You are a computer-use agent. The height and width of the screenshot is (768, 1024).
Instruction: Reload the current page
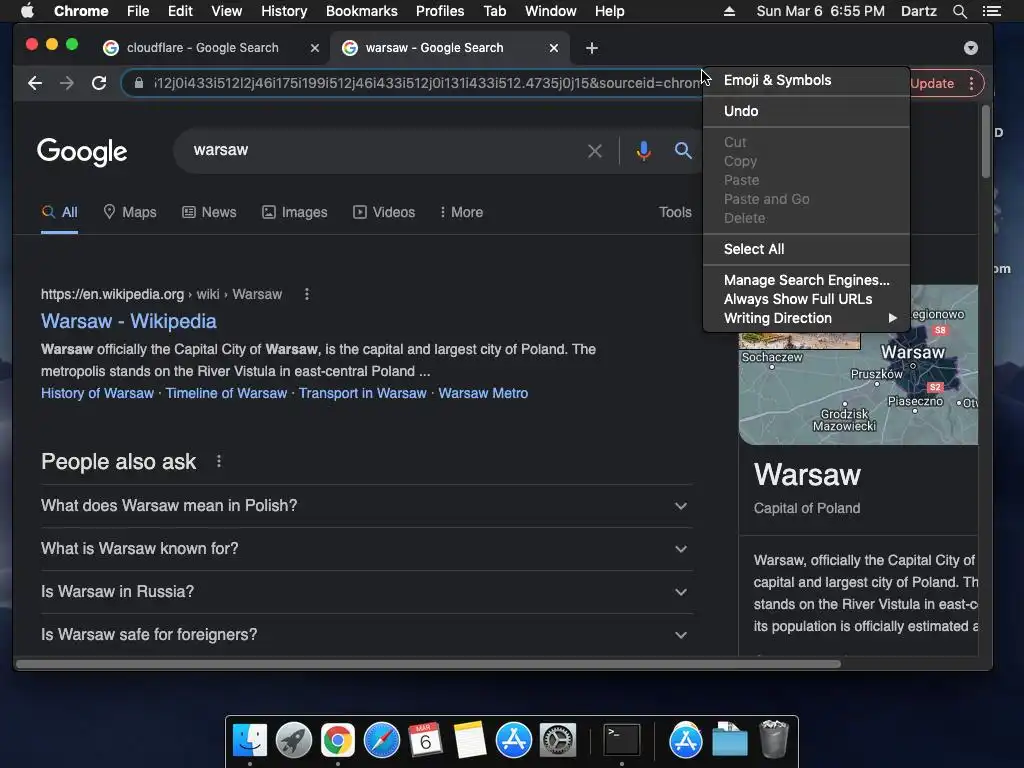[99, 83]
